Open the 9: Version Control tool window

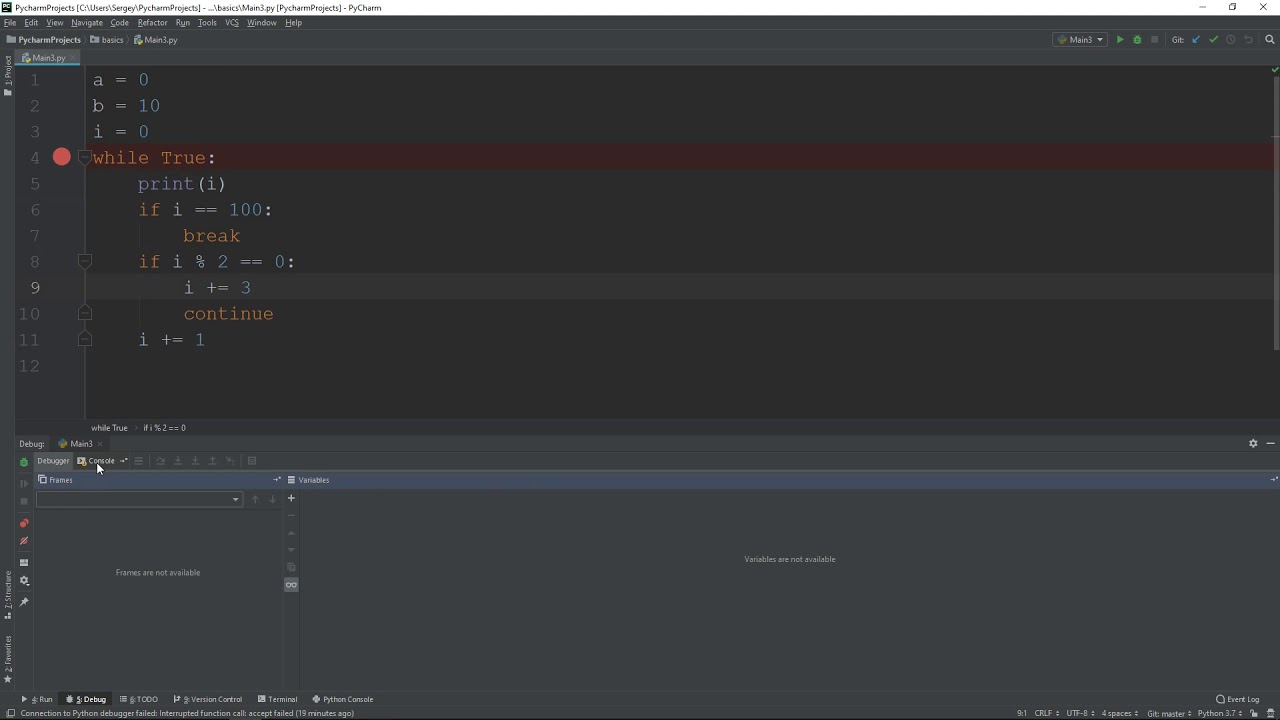pyautogui.click(x=208, y=699)
